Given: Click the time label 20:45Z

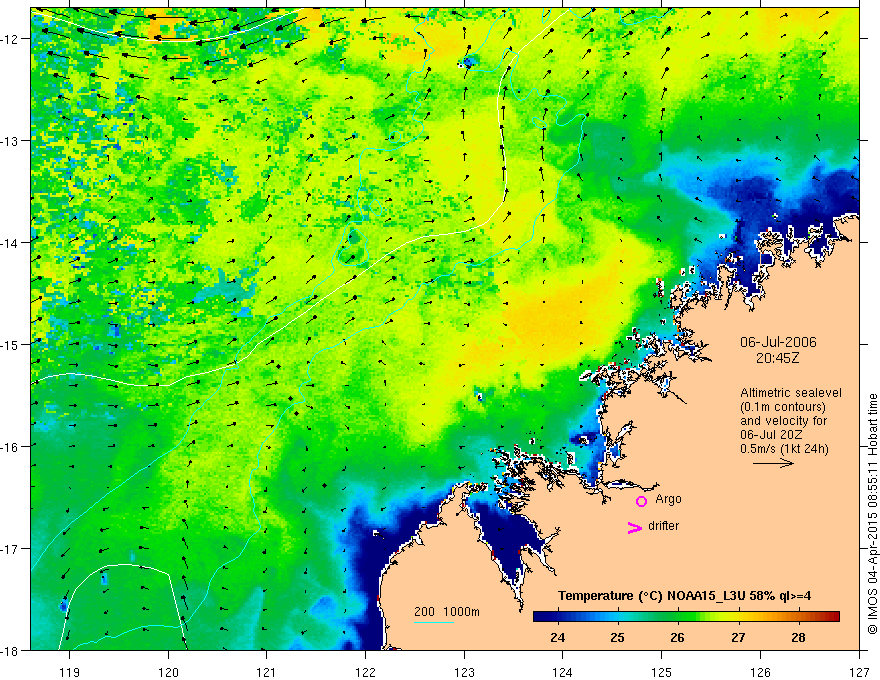Looking at the screenshot, I should coord(777,358).
